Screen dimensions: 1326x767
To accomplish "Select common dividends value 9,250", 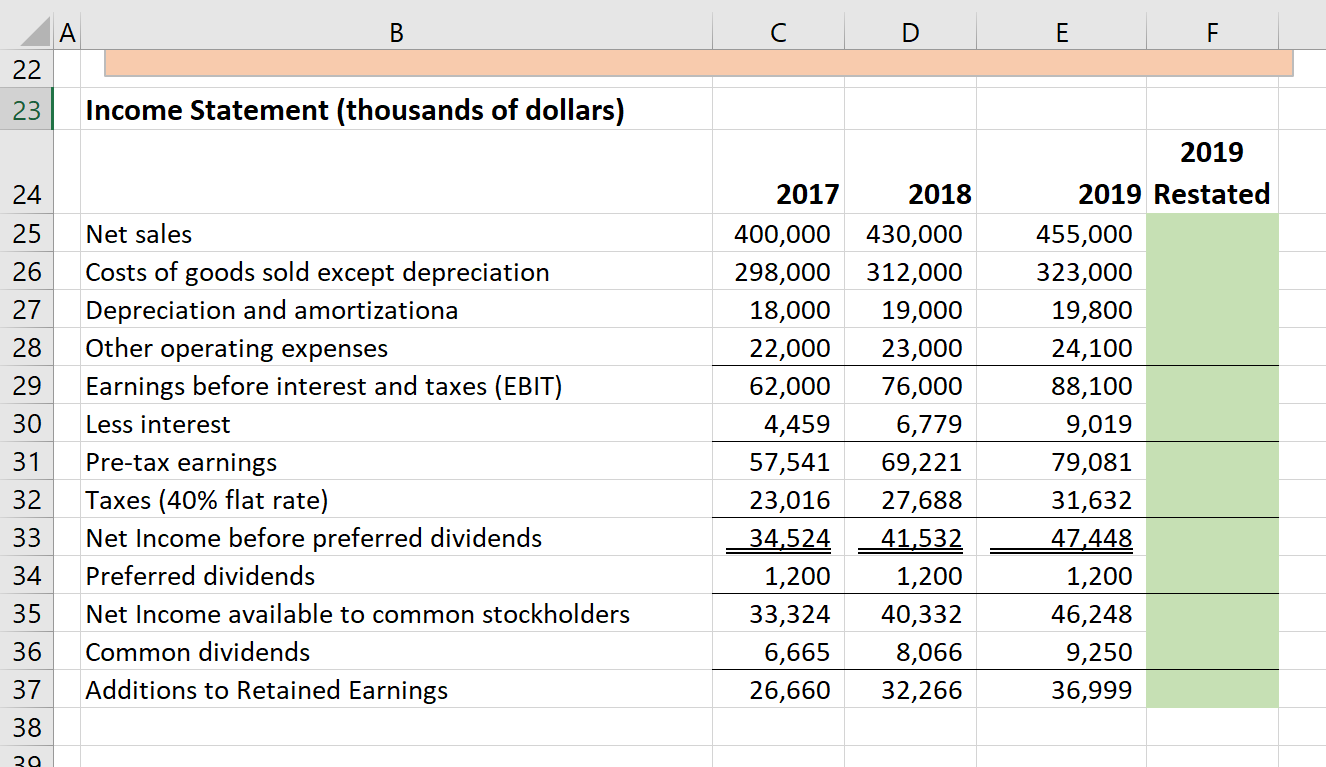I will tap(1099, 652).
